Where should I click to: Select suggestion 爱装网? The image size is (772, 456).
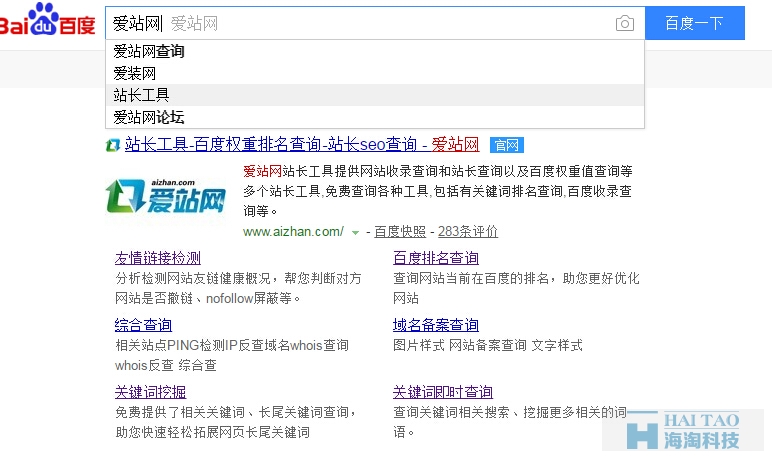(x=375, y=73)
